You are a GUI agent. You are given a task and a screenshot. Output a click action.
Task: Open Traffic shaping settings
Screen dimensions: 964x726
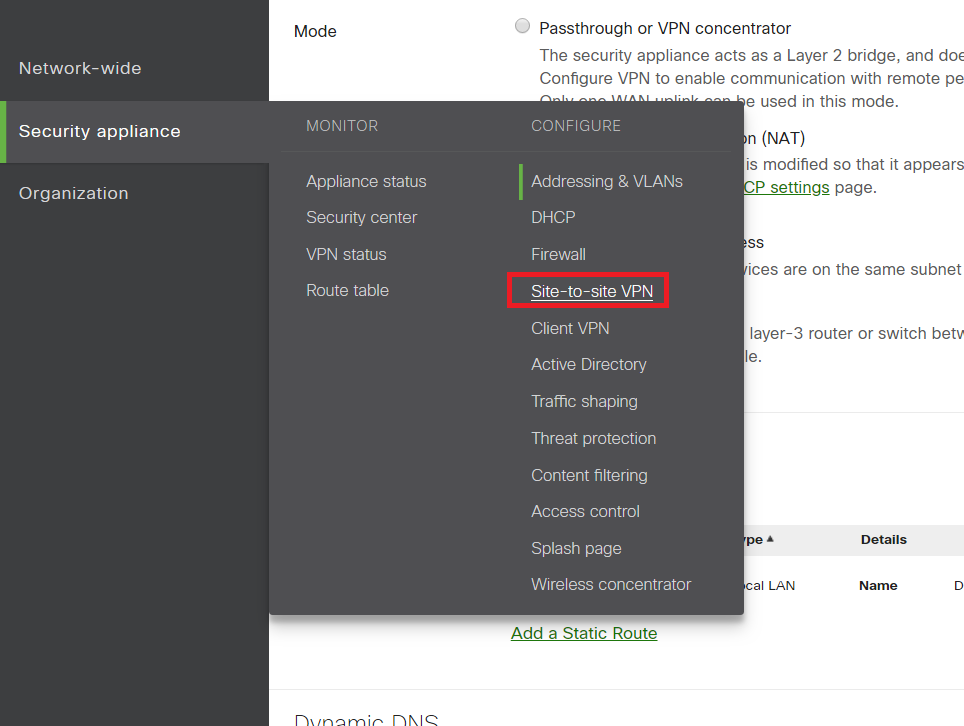tap(584, 401)
